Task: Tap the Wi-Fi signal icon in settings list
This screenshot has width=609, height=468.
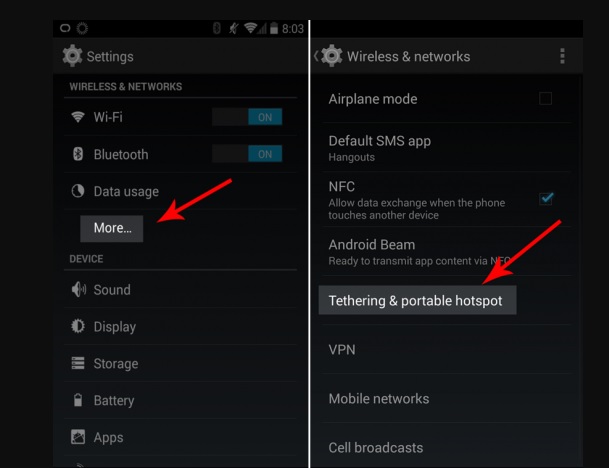Action: pyautogui.click(x=78, y=117)
